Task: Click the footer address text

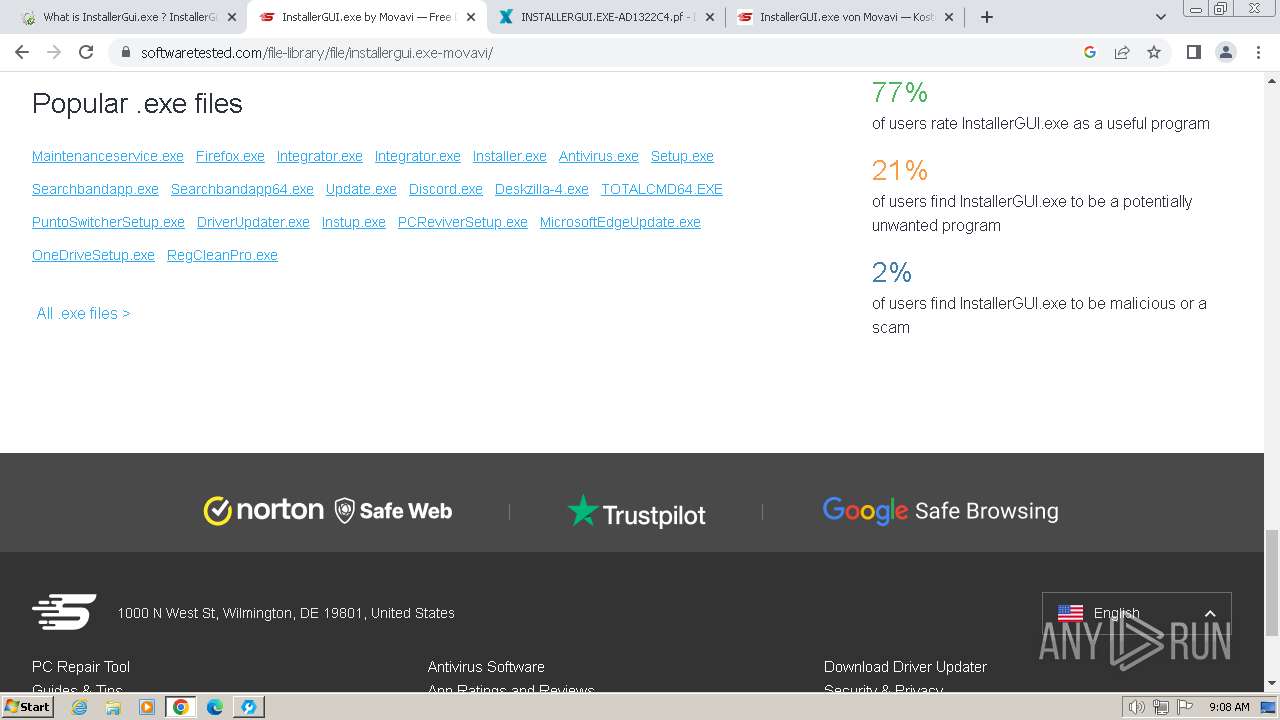Action: pyautogui.click(x=286, y=613)
